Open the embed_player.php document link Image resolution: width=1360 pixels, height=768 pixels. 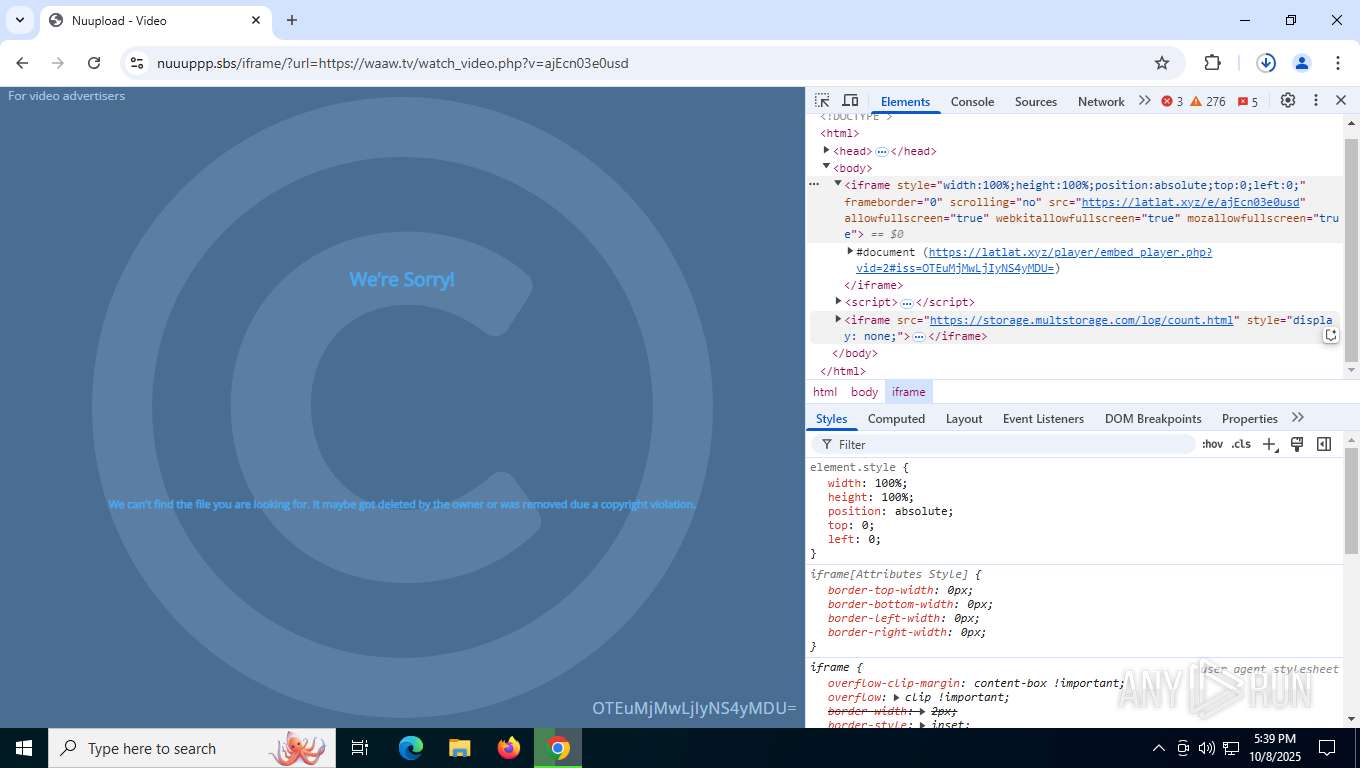coord(1034,260)
